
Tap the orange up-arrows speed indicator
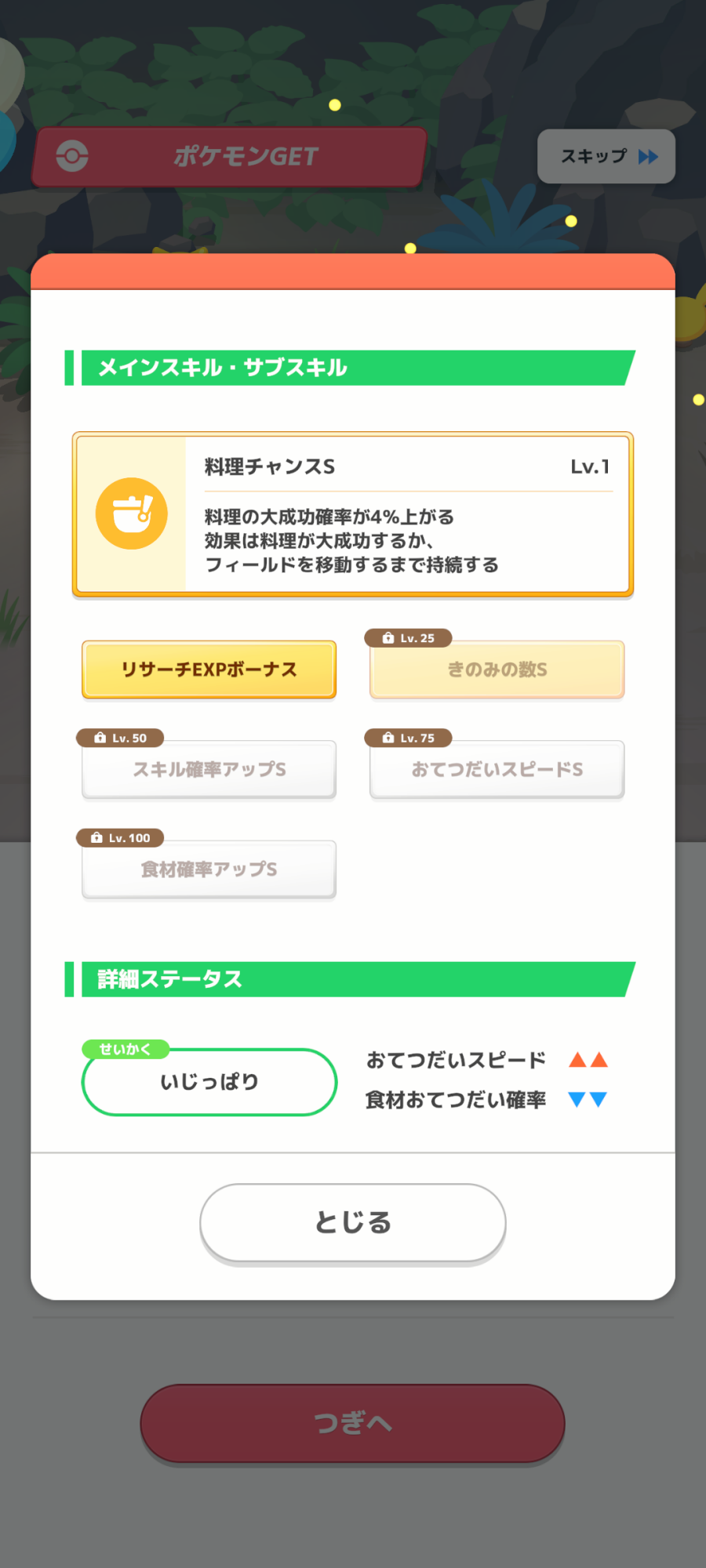(588, 1060)
